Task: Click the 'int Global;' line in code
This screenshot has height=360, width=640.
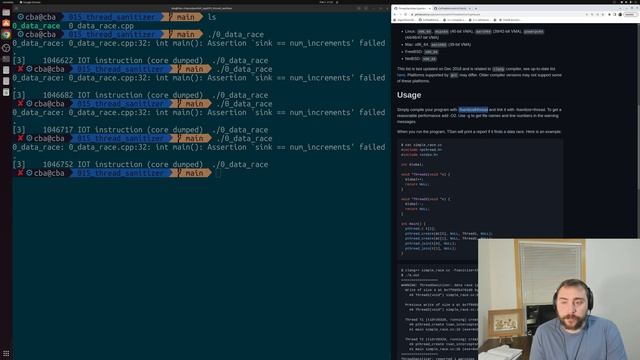Action: point(412,164)
